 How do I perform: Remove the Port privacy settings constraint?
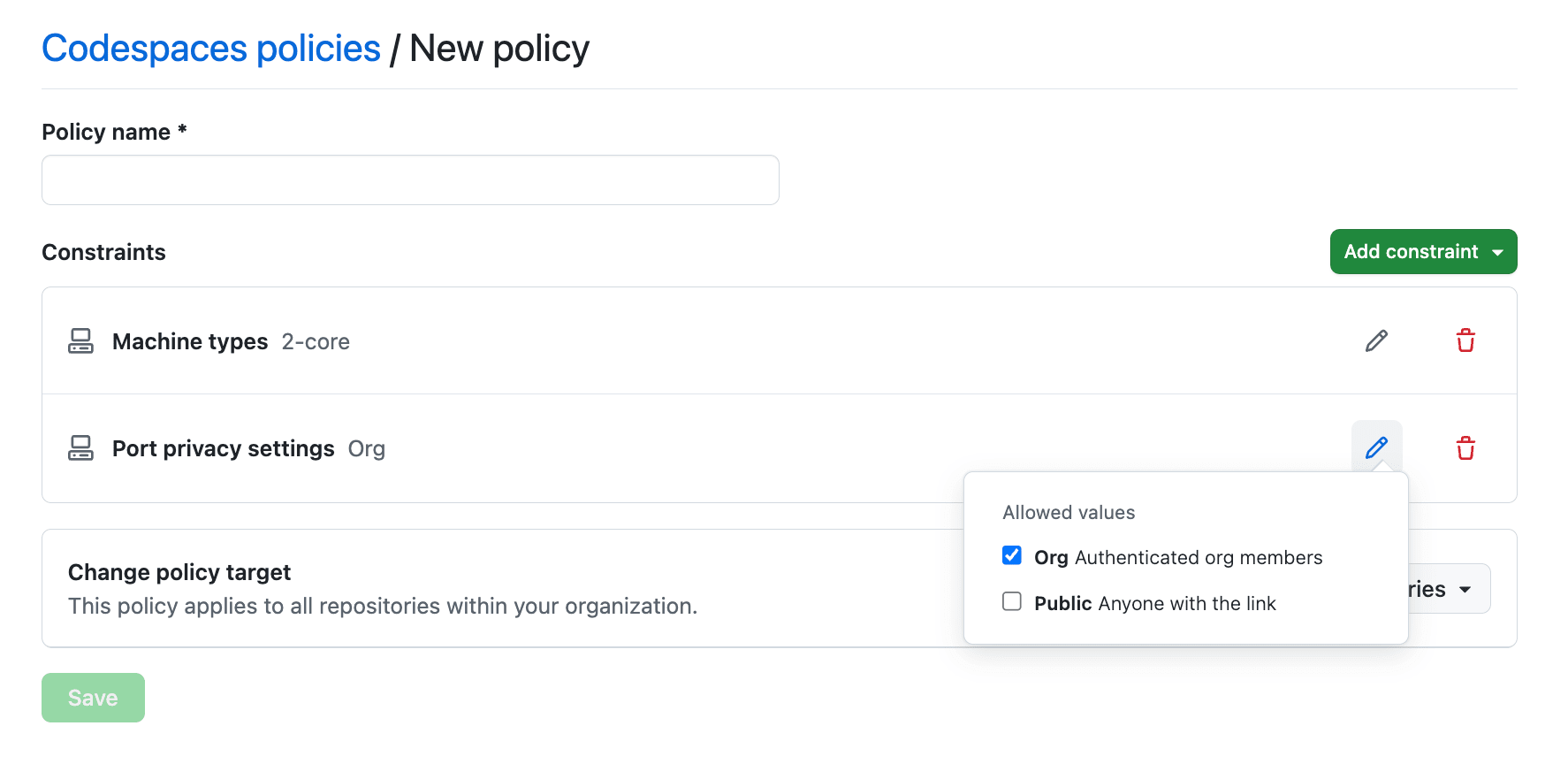click(1465, 448)
